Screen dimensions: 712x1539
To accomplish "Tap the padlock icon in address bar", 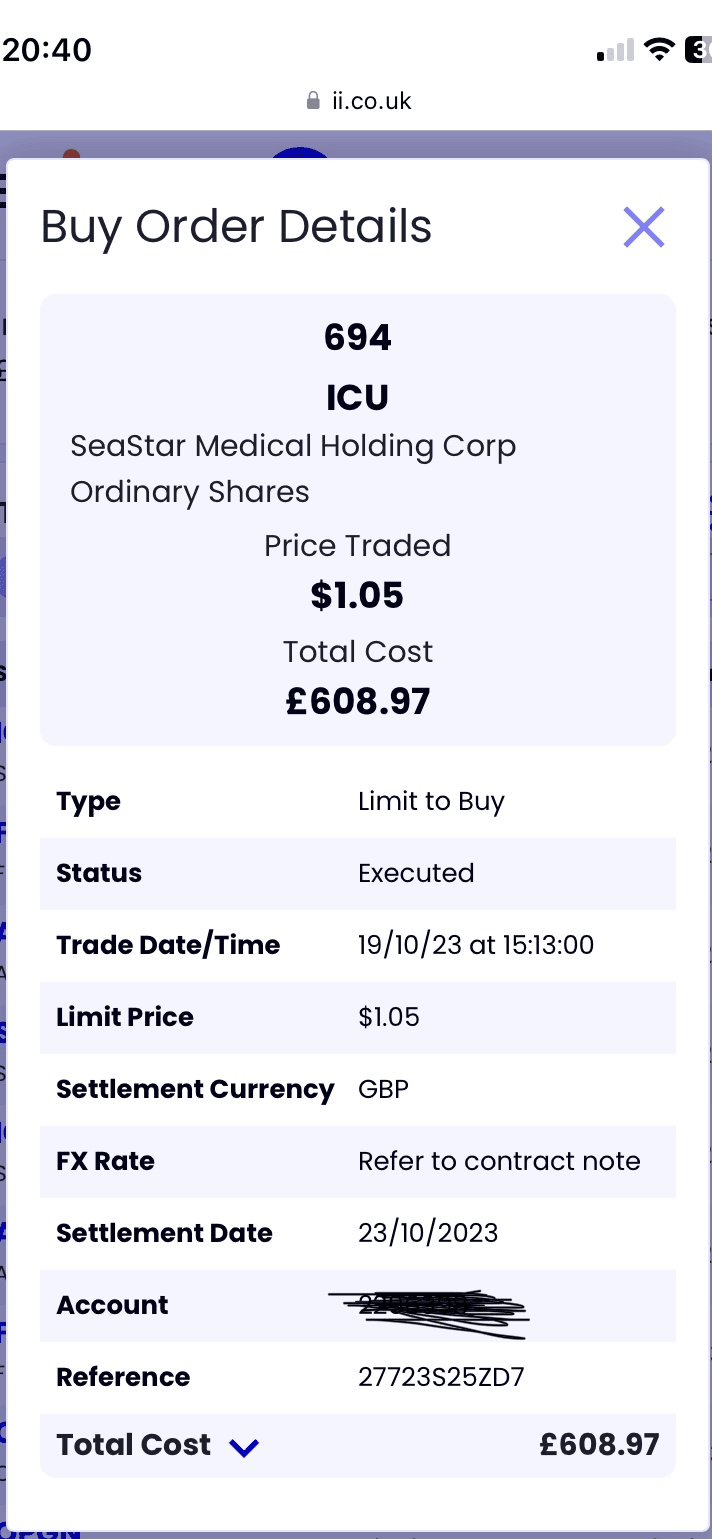I will (313, 101).
